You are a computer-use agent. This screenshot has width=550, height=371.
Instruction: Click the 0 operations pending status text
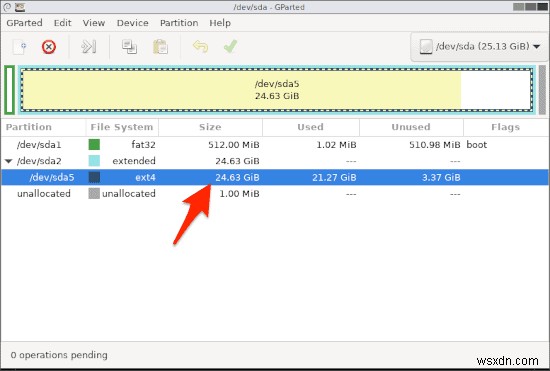pos(59,355)
